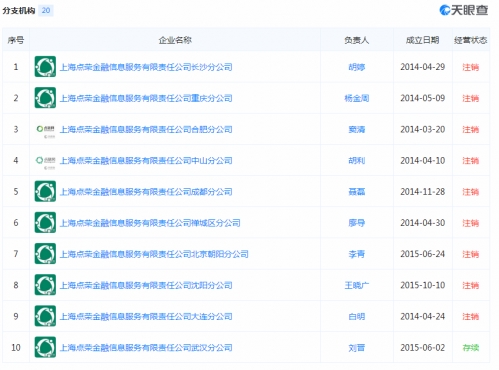Screen dimensions: 499x370
Task: Click the 经营状态 column header
Action: [x=471, y=40]
